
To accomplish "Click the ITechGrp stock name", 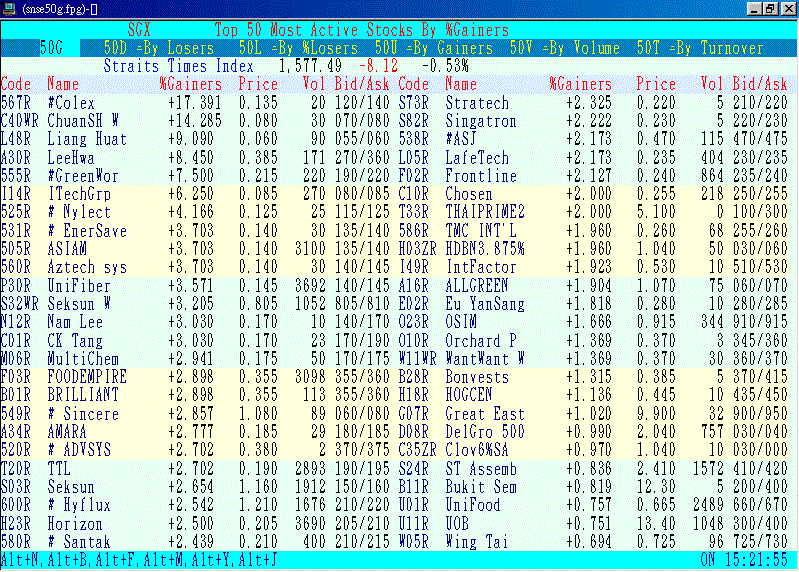I will tap(79, 194).
